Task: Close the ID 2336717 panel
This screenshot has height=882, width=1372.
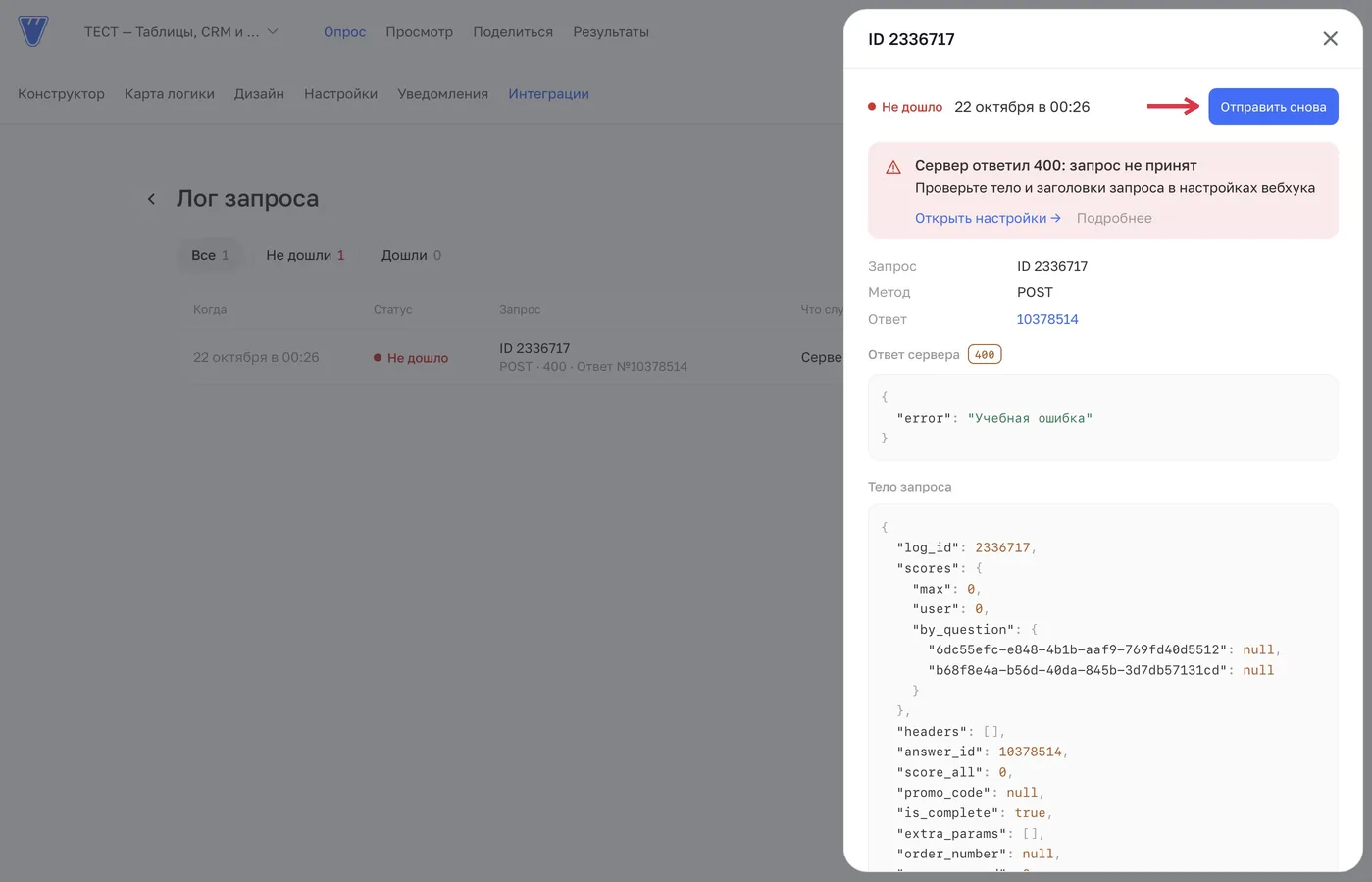Action: [1330, 39]
